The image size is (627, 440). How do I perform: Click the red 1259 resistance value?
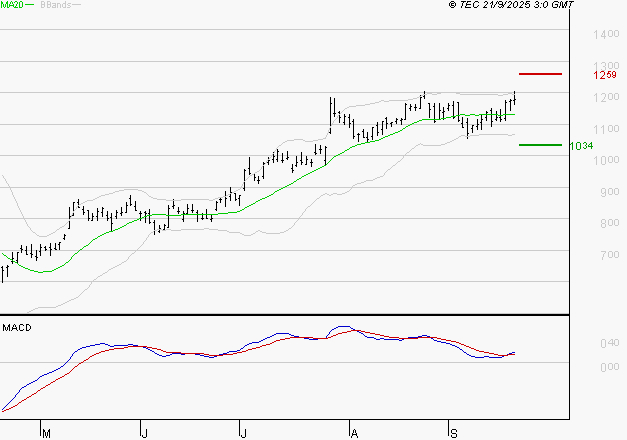pyautogui.click(x=605, y=75)
